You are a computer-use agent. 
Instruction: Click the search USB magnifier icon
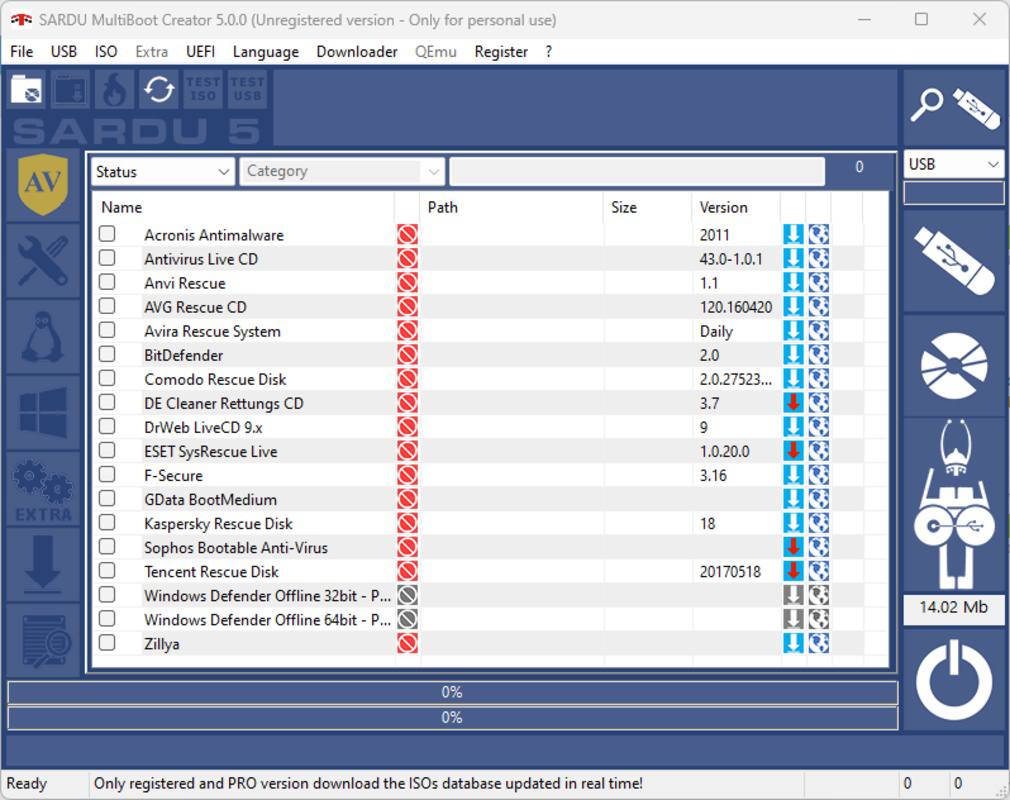point(955,107)
